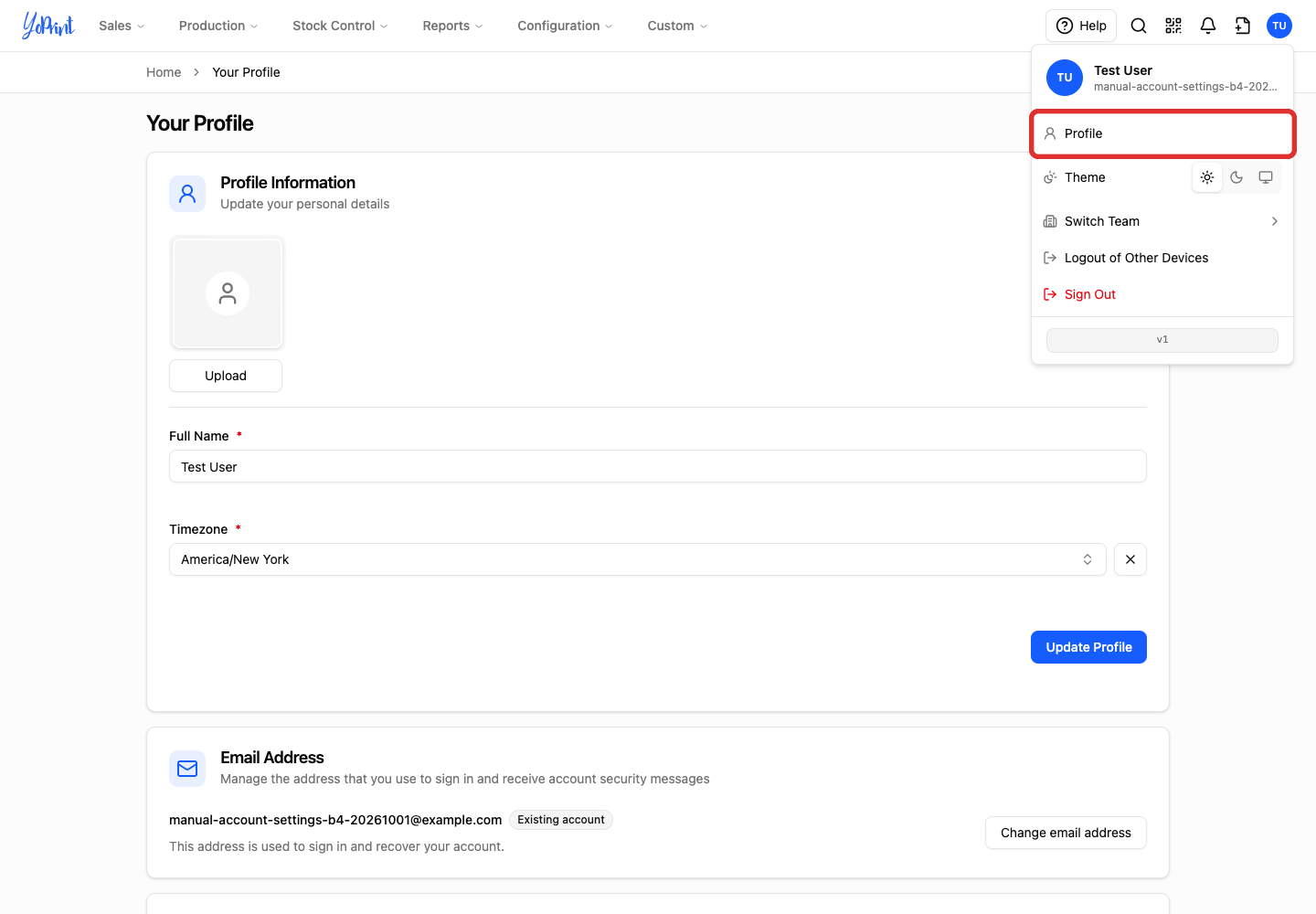Screen dimensions: 1316x914
Task: Click the Test User name in the user menu
Action: point(1123,70)
